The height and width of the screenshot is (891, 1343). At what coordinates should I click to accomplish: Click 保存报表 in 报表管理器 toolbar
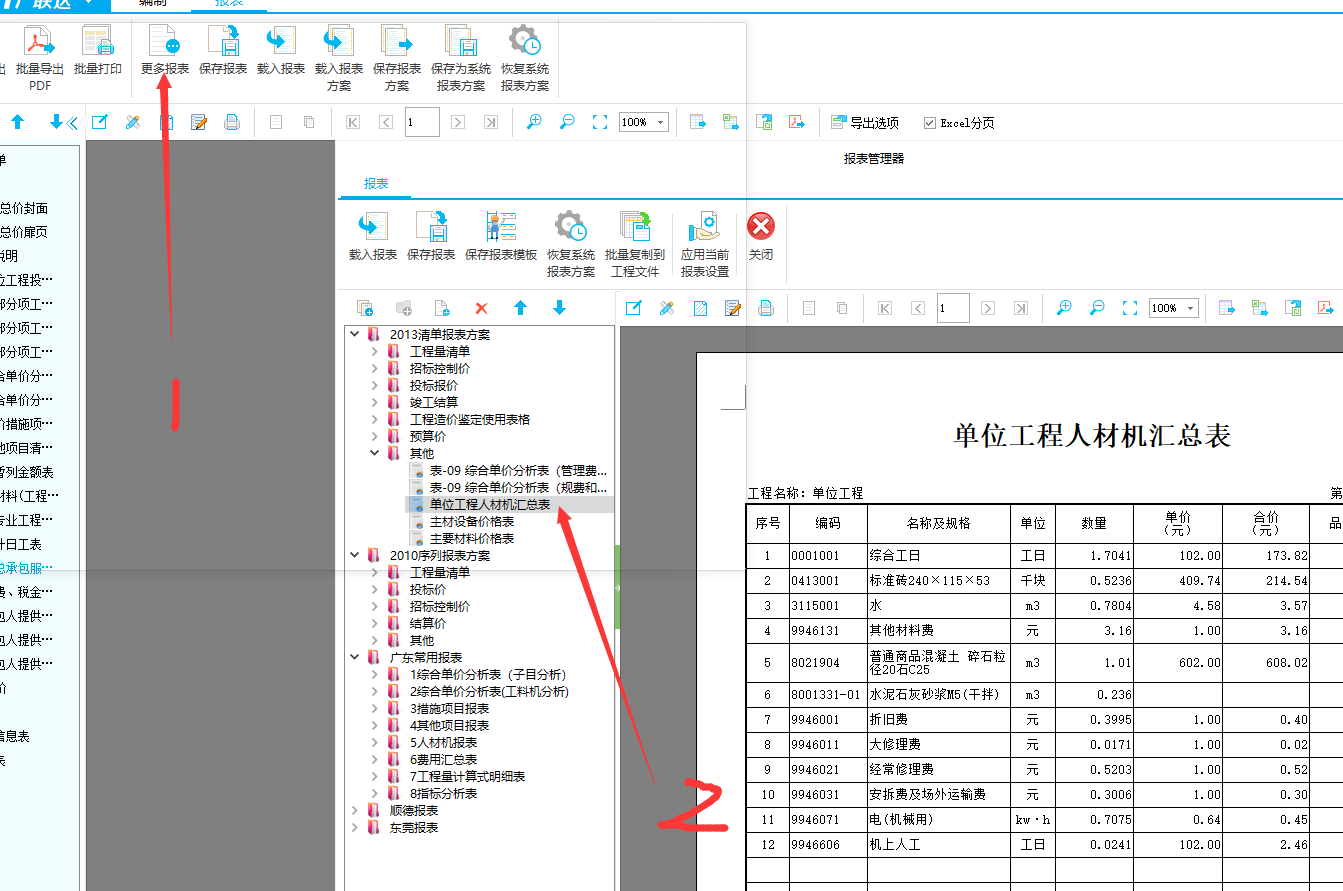(x=431, y=237)
